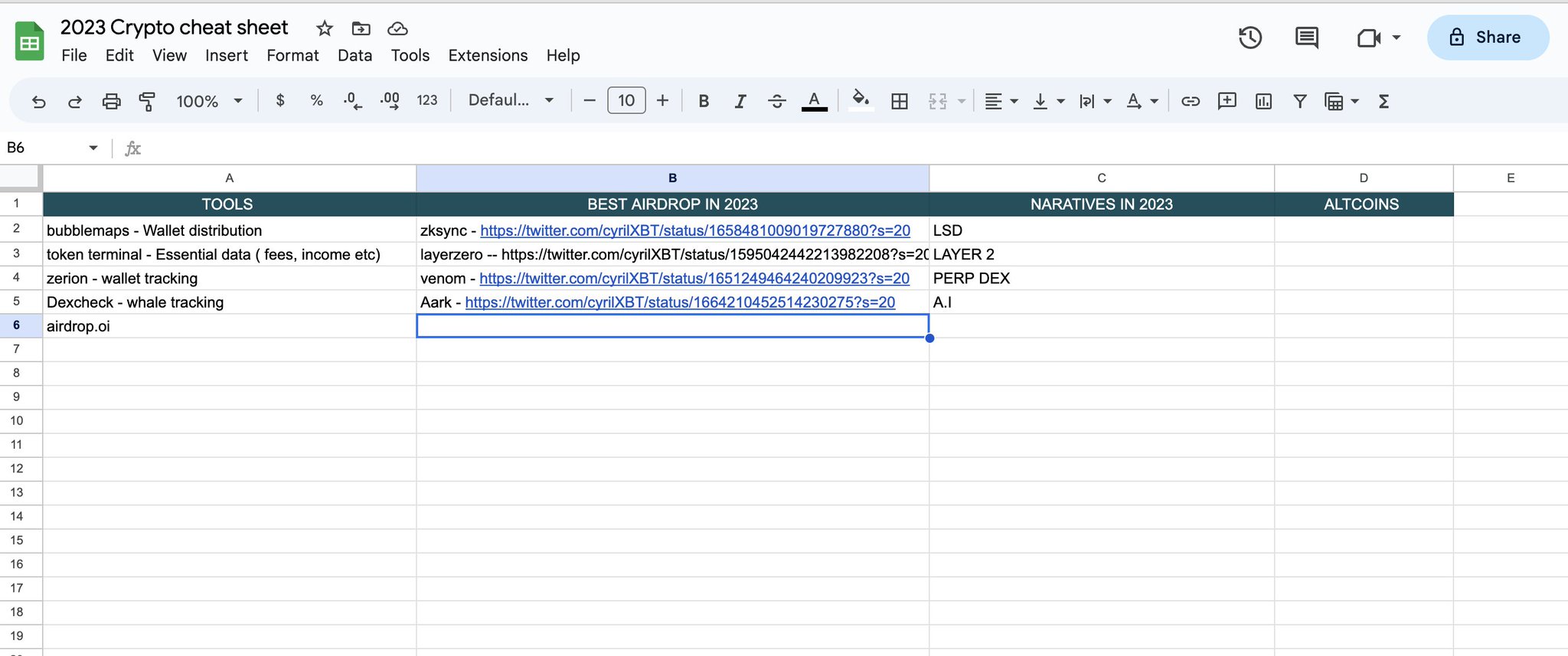Viewport: 1568px width, 656px height.
Task: Click the formula bar input
Action: 854,147
